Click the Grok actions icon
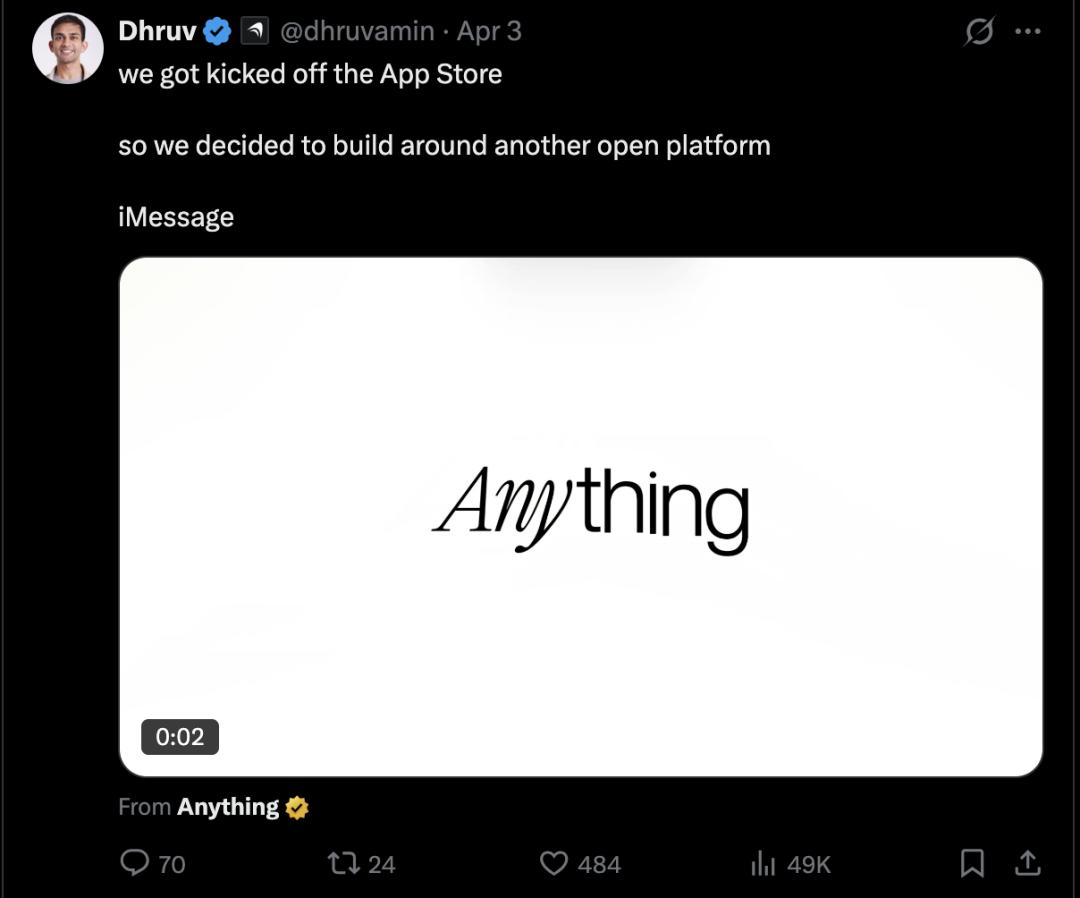The image size is (1080, 898). 978,33
